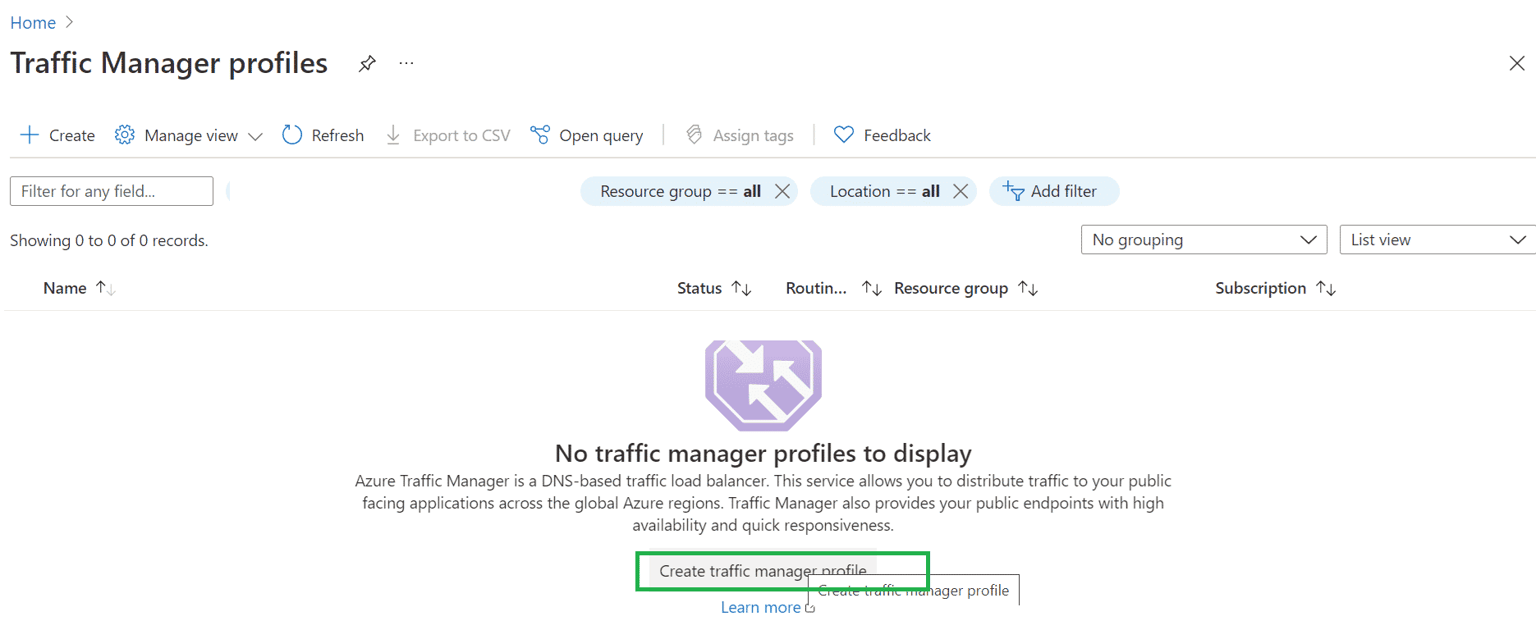Remove the Location filter with X
This screenshot has width=1536, height=639.
point(960,191)
